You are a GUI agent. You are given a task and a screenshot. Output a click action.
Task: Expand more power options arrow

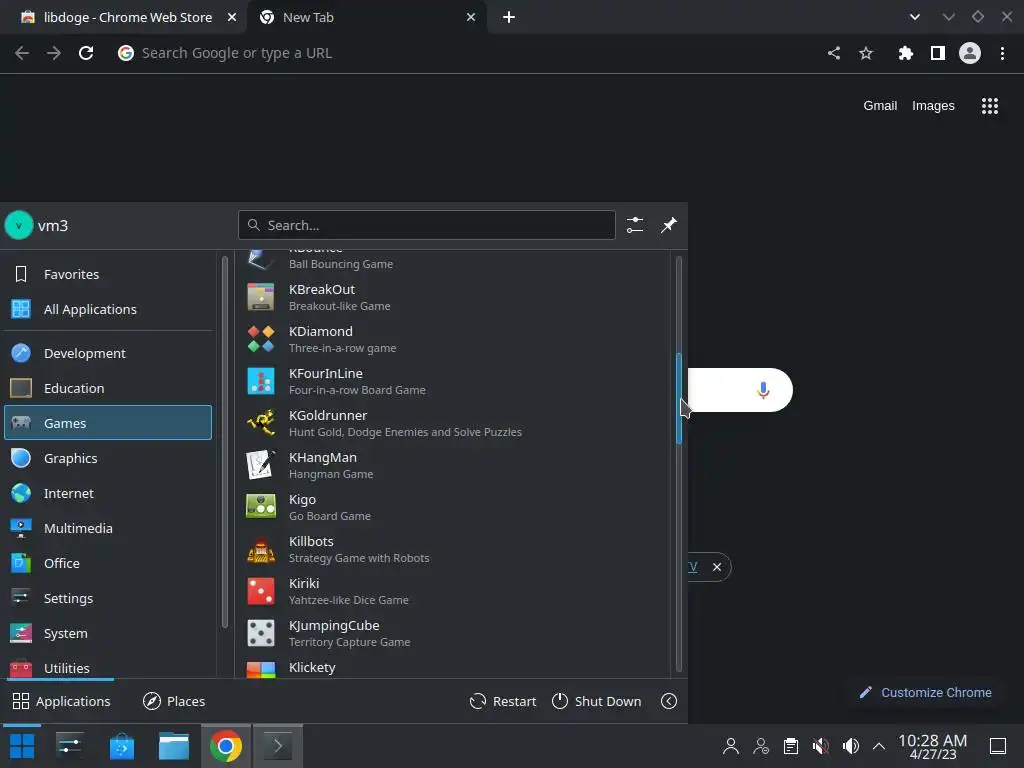coord(669,701)
